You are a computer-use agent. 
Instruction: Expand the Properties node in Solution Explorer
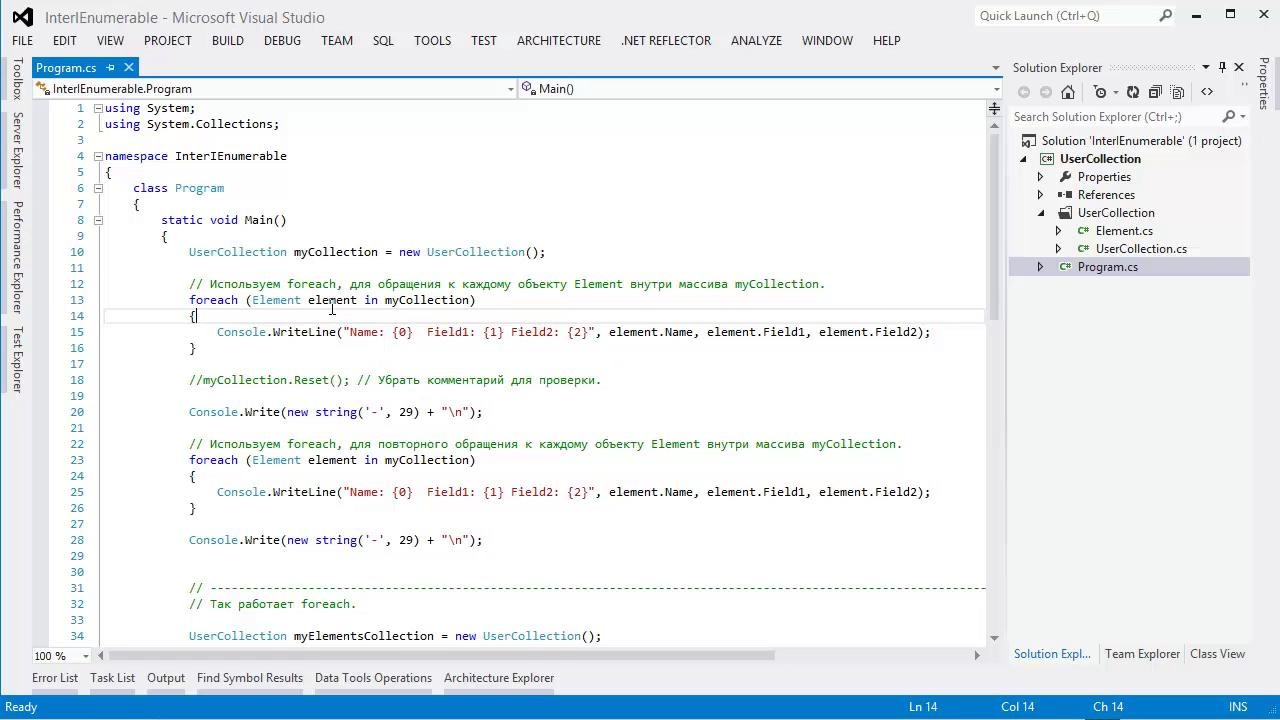pyautogui.click(x=1040, y=177)
